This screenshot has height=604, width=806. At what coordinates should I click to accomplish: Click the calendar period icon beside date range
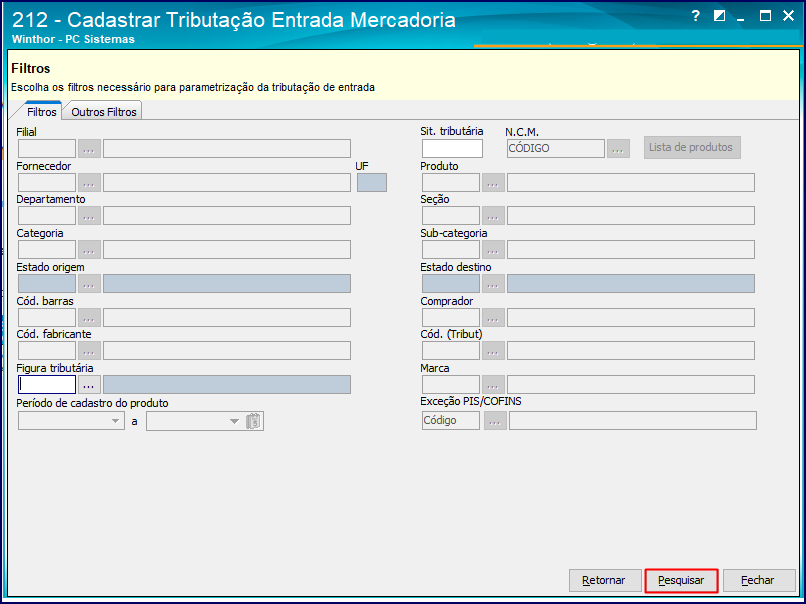click(x=254, y=422)
